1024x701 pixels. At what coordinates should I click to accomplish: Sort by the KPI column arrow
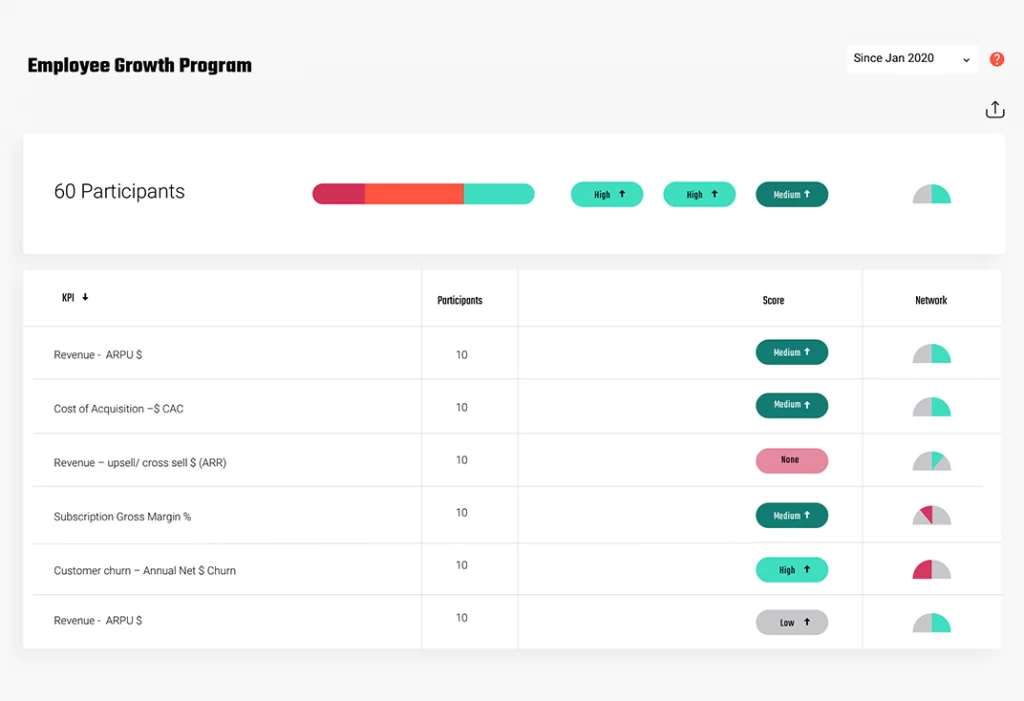tap(85, 297)
